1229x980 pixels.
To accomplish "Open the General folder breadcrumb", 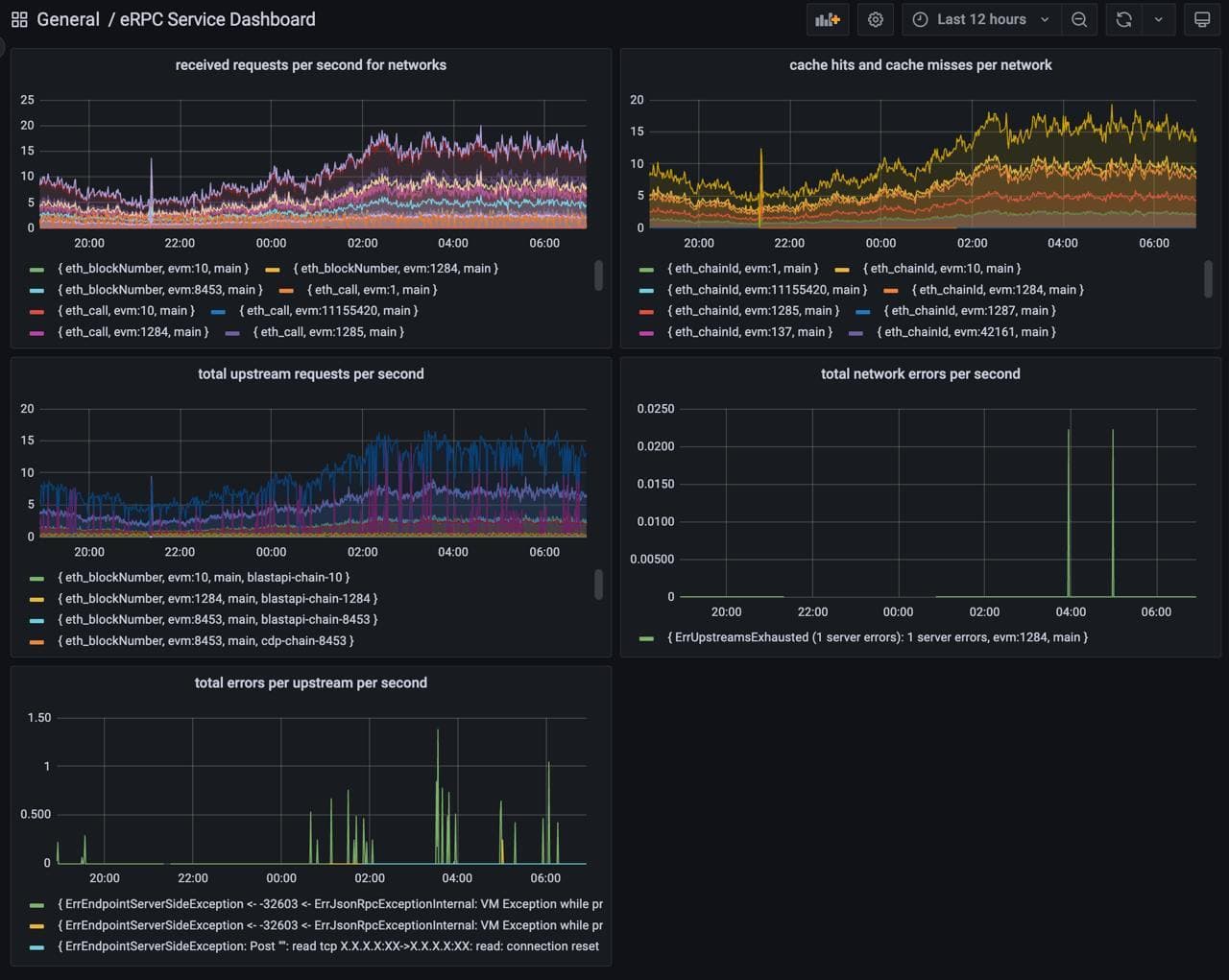I will (x=67, y=19).
